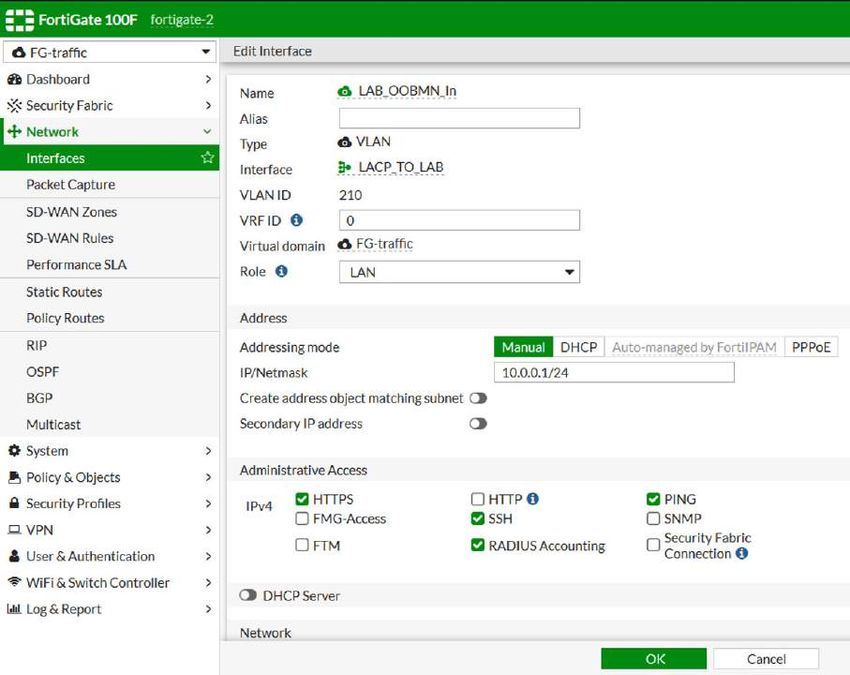Expand the Dashboard menu chevron
Viewport: 850px width, 675px height.
pyautogui.click(x=208, y=79)
